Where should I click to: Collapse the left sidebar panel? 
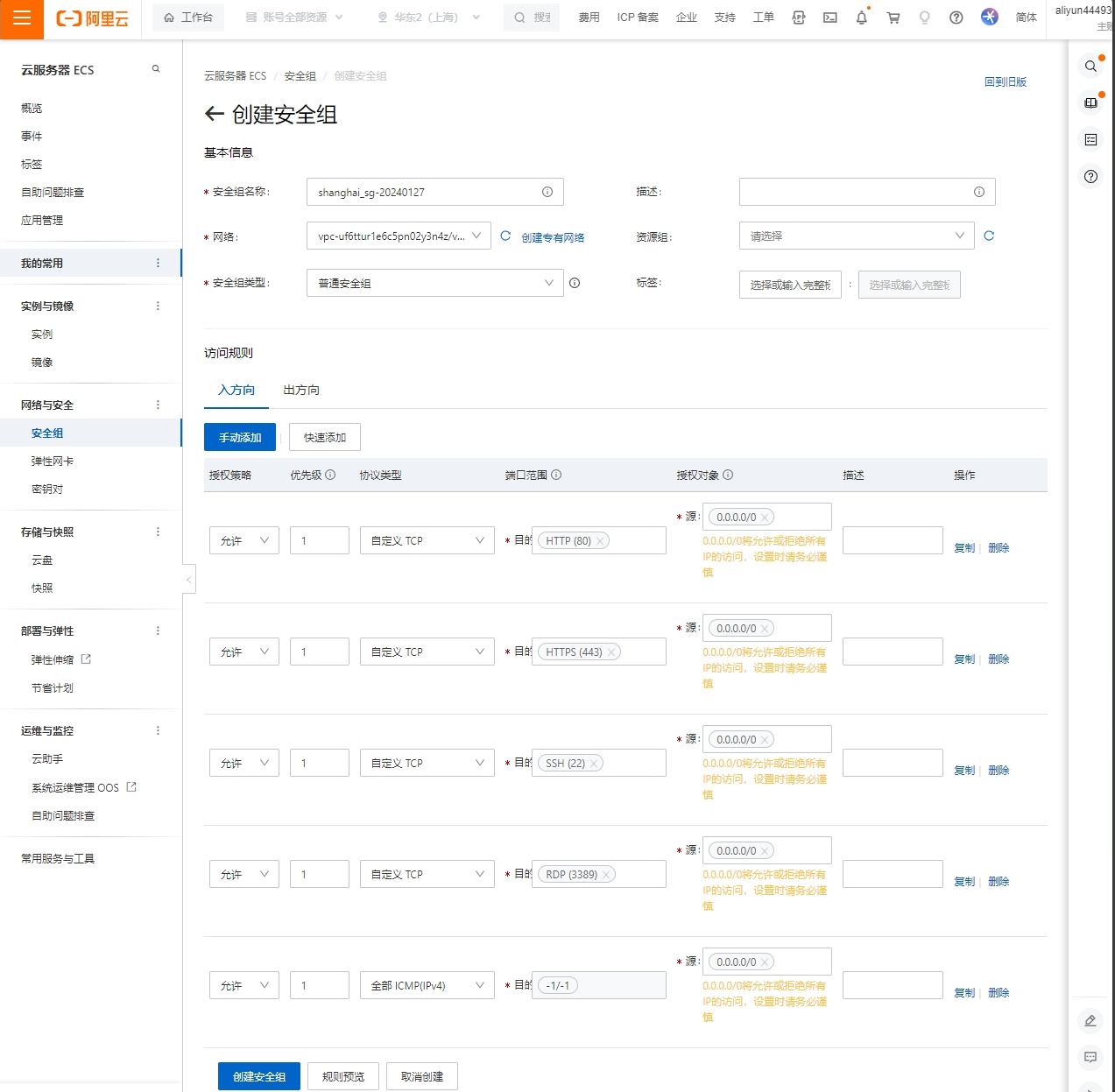188,580
